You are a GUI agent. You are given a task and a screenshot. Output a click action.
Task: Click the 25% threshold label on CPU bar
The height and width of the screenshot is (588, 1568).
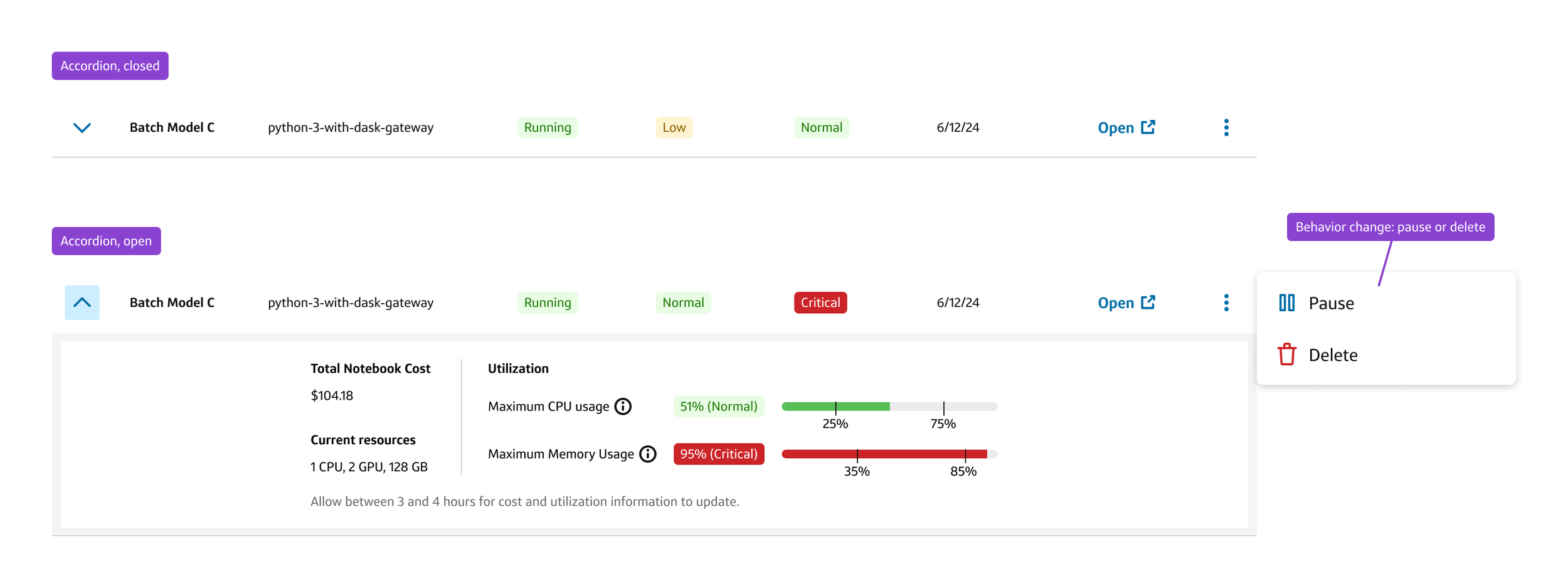(x=835, y=424)
